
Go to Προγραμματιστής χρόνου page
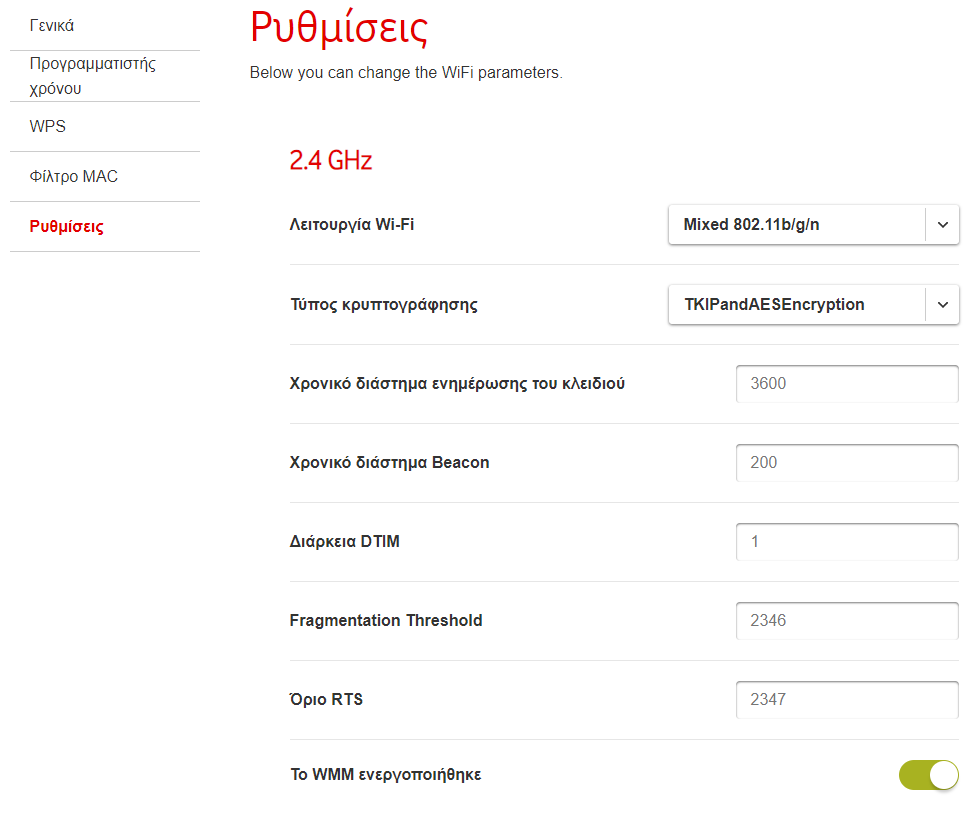pos(92,76)
